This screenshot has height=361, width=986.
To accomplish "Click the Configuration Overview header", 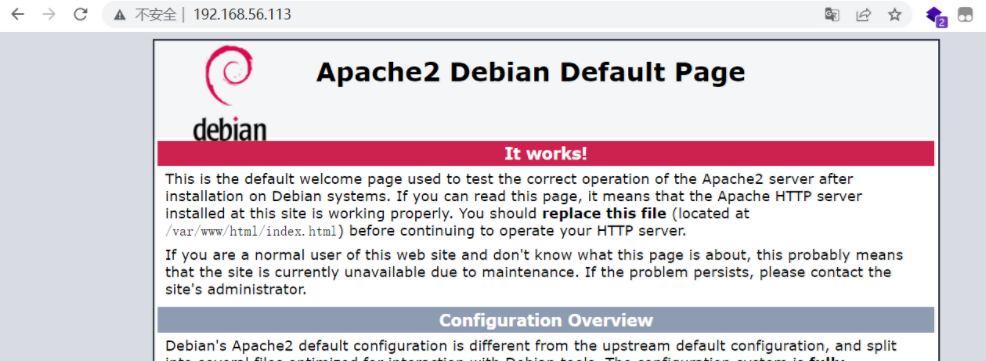I will pyautogui.click(x=546, y=320).
